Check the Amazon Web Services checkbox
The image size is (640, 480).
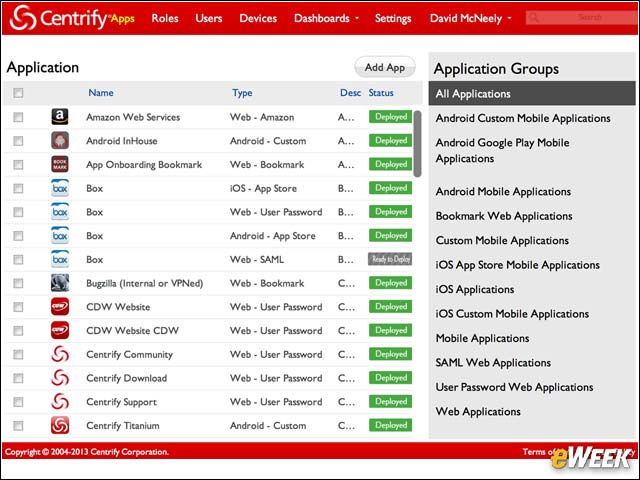18,117
